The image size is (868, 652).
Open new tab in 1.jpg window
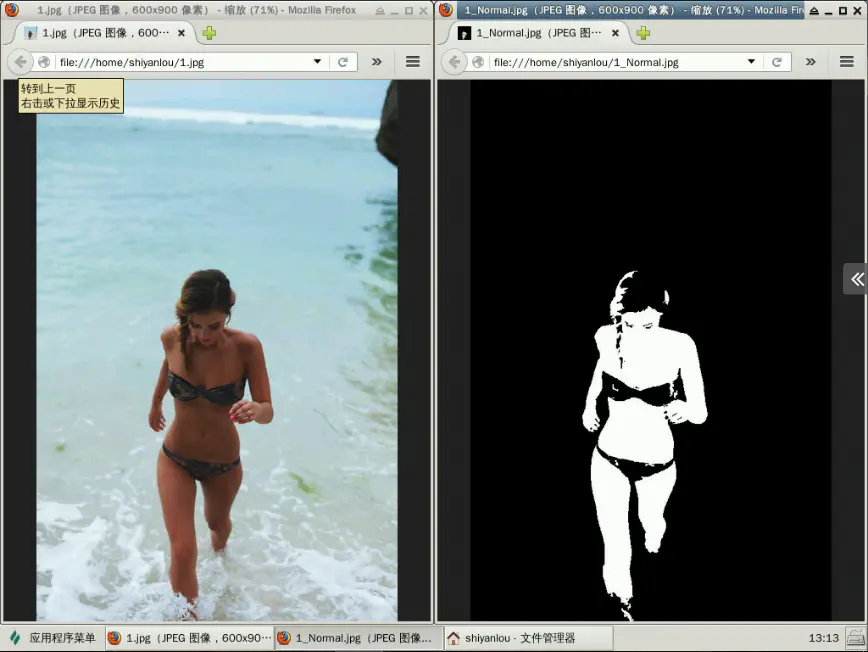209,33
